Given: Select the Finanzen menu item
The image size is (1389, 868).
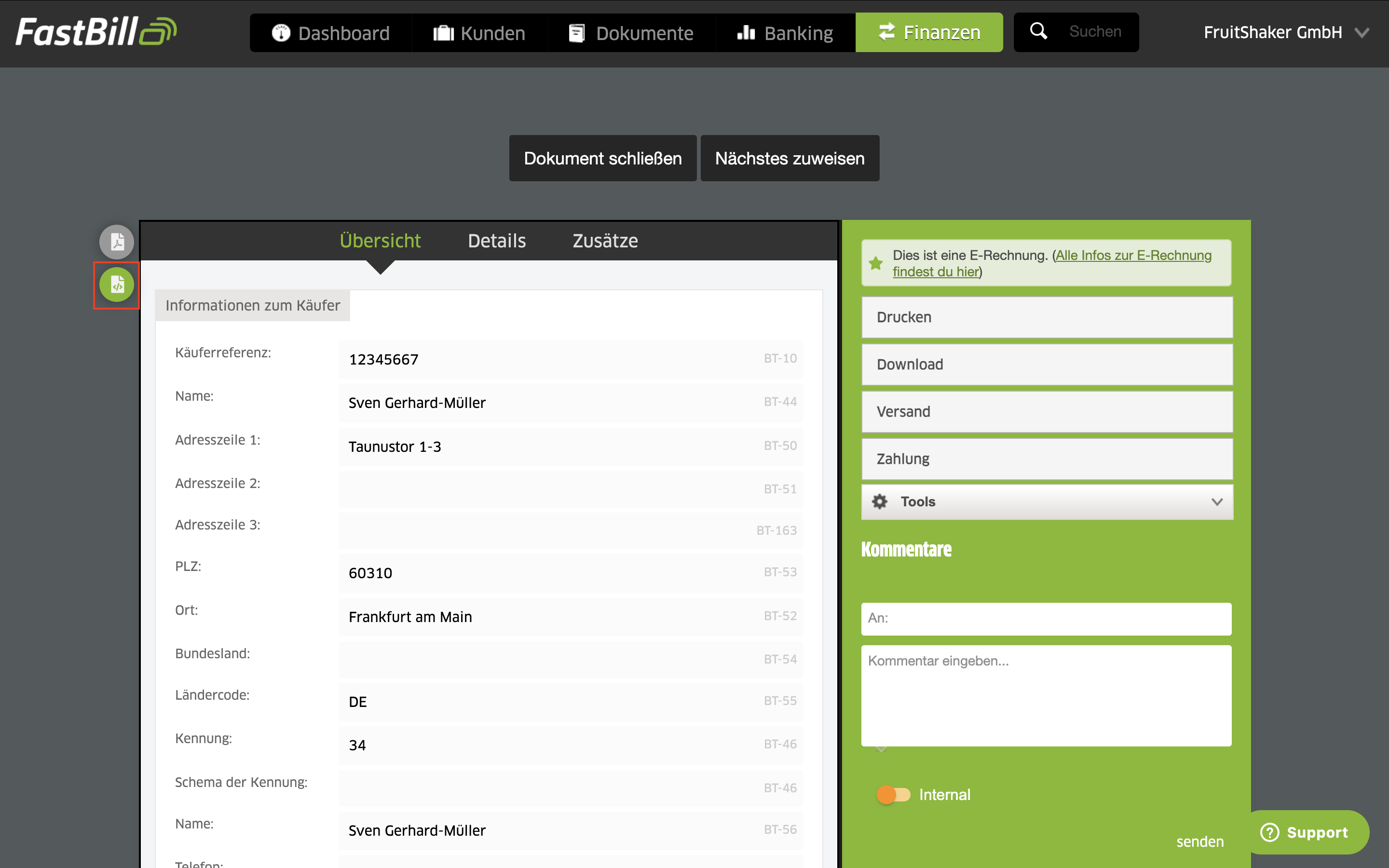Looking at the screenshot, I should click(x=929, y=32).
